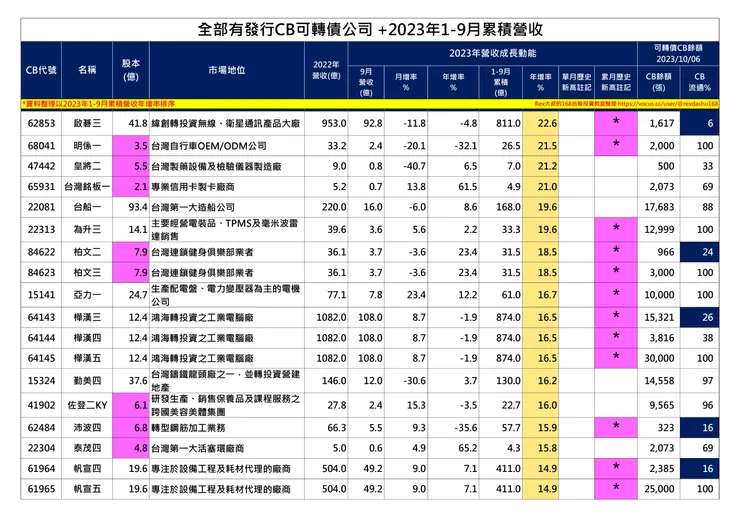
Task: Select CB code 15141
Action: pyautogui.click(x=41, y=295)
